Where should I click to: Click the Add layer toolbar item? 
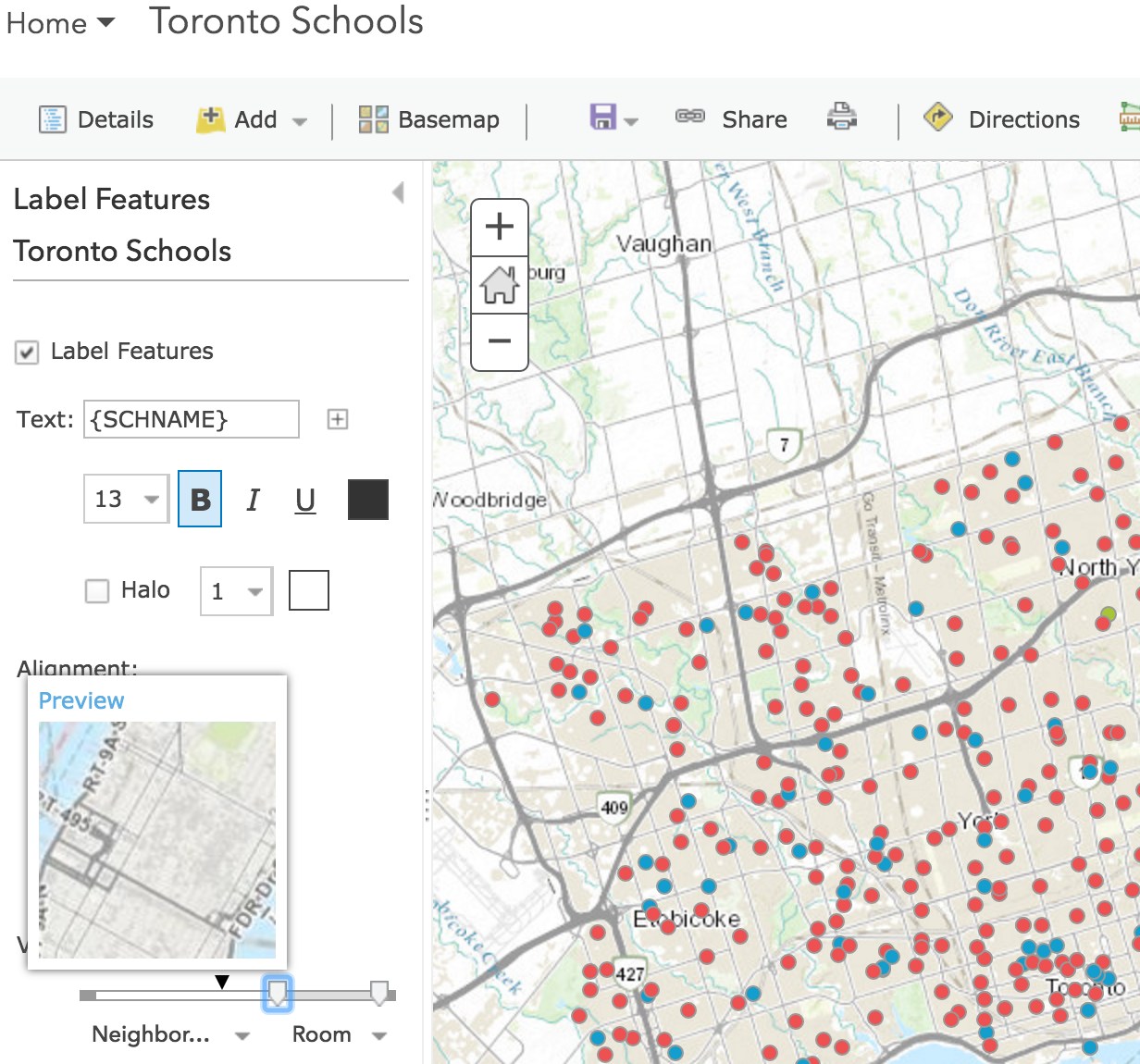pos(237,119)
